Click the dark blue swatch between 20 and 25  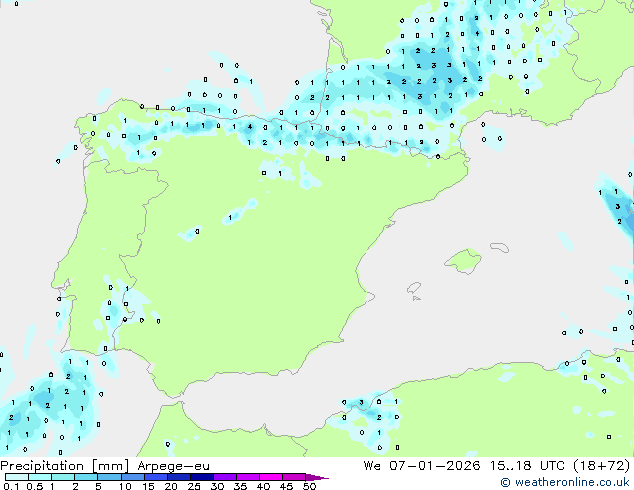tap(178, 477)
